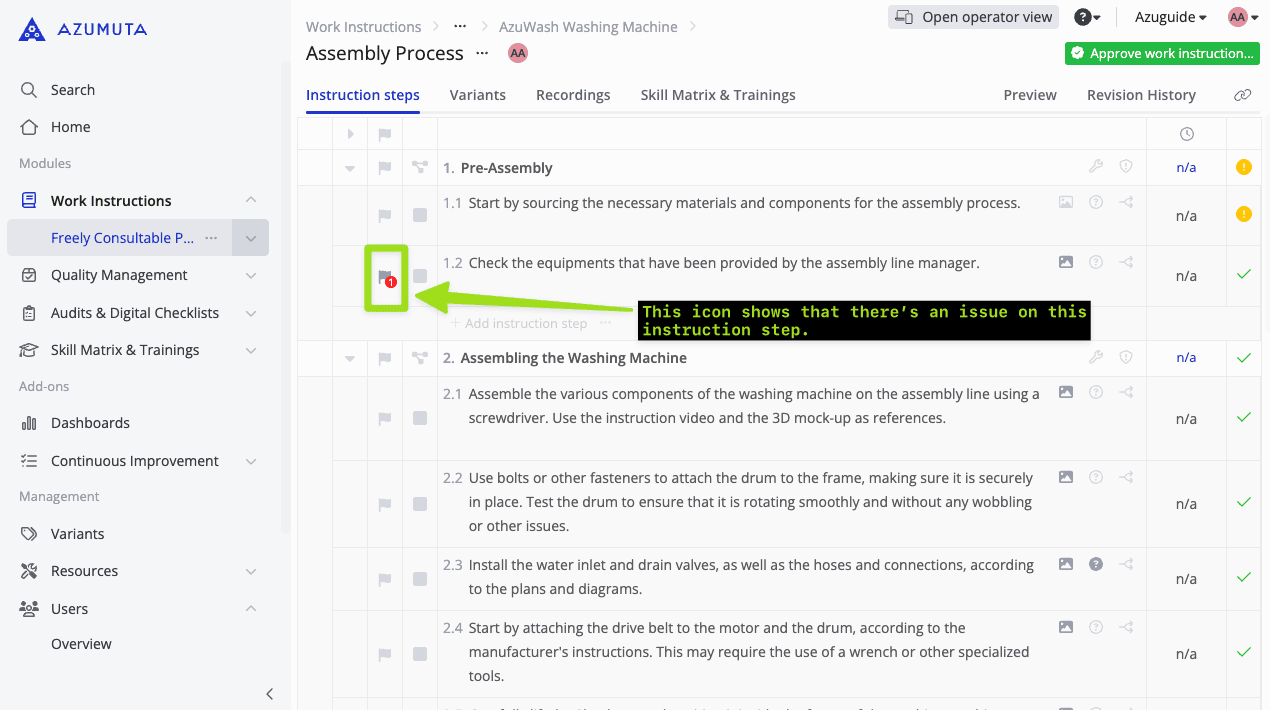Switch to the Variants tab

click(x=477, y=94)
